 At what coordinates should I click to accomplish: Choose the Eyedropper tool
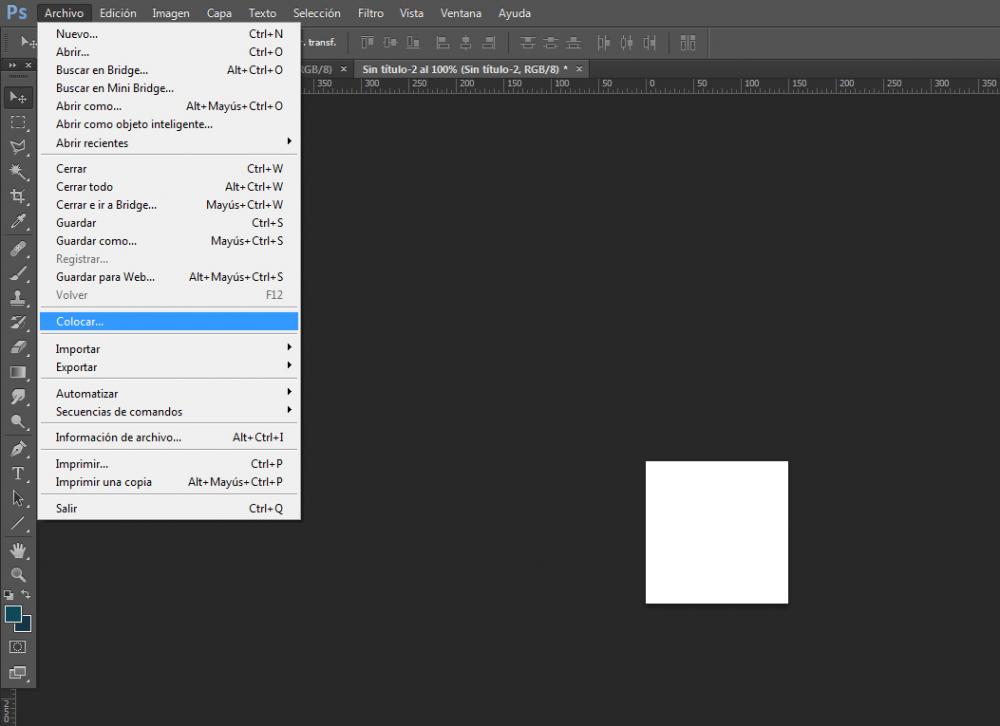[x=18, y=222]
